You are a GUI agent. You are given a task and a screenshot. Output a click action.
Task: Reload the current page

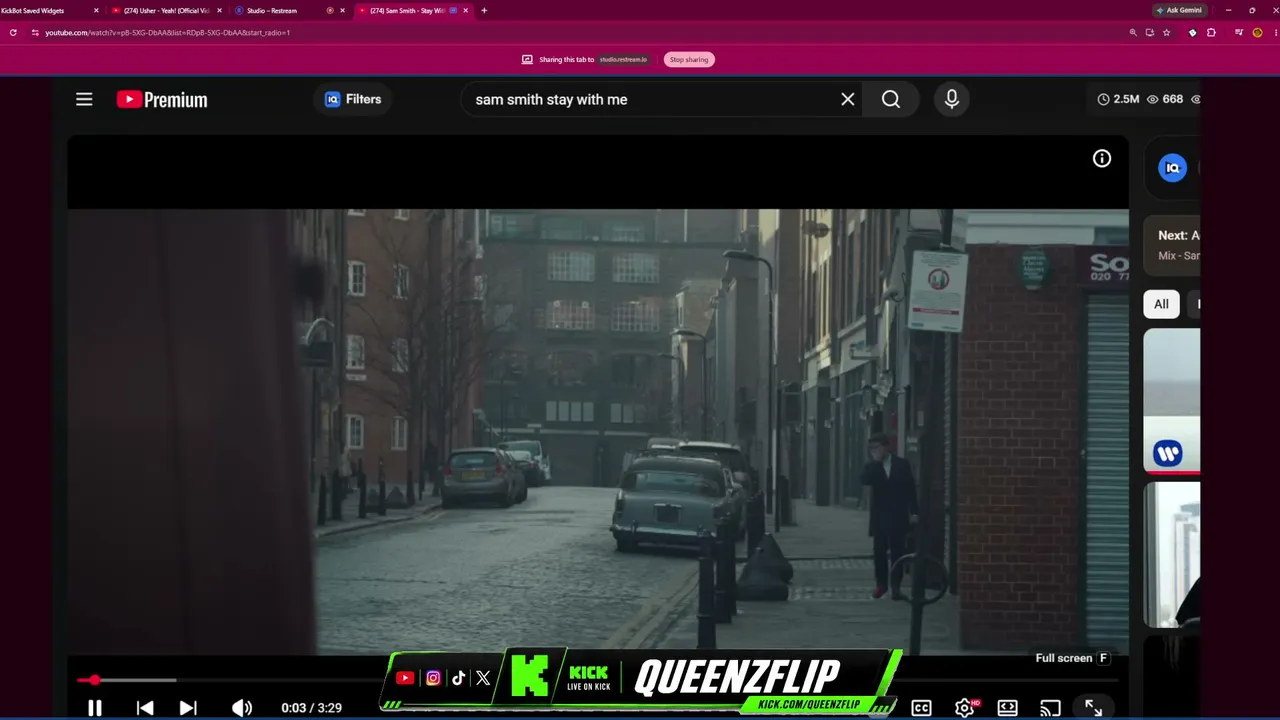coord(13,32)
